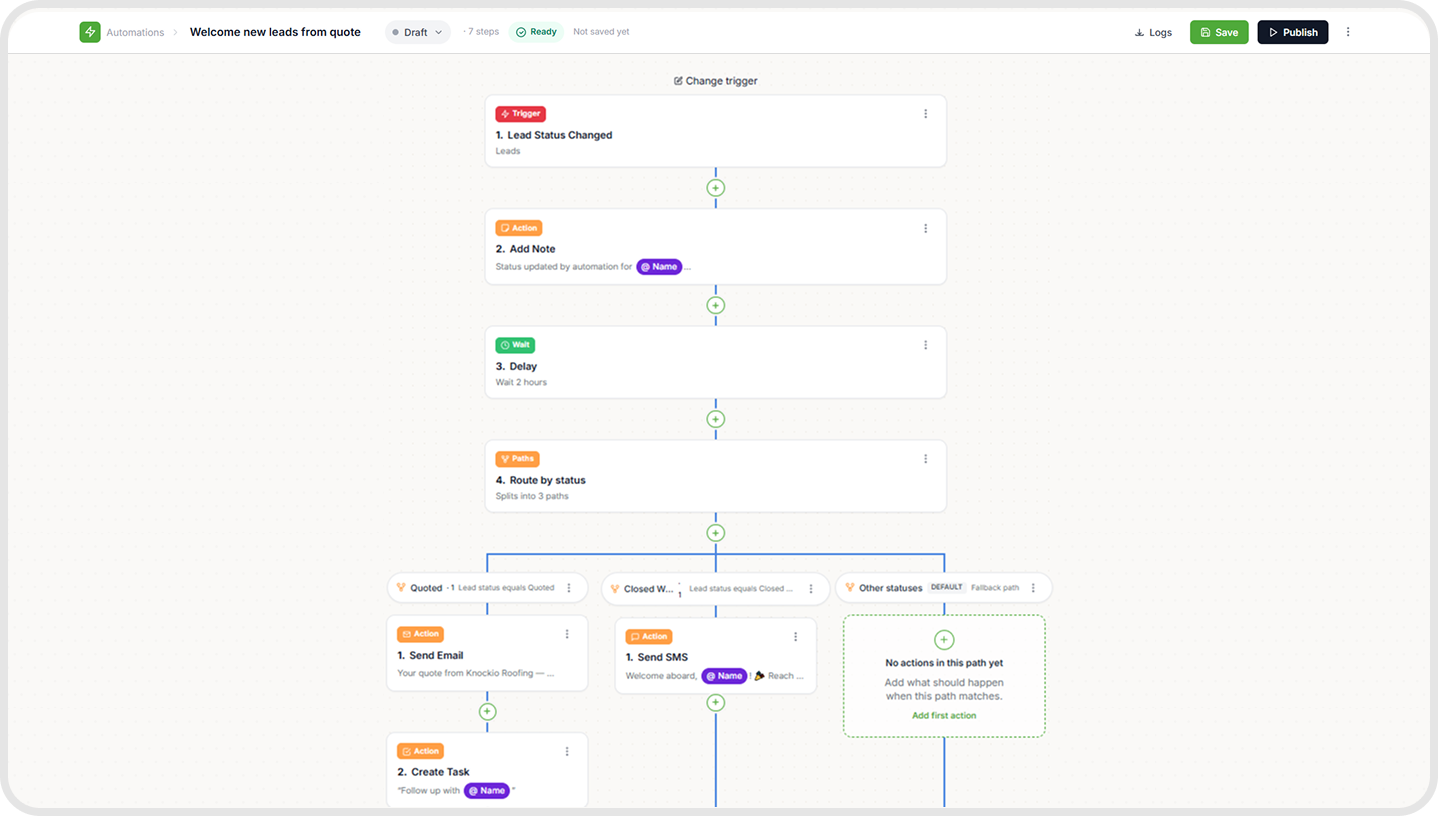Click the green Automations lightning logo icon
1438x816 pixels.
pos(90,32)
